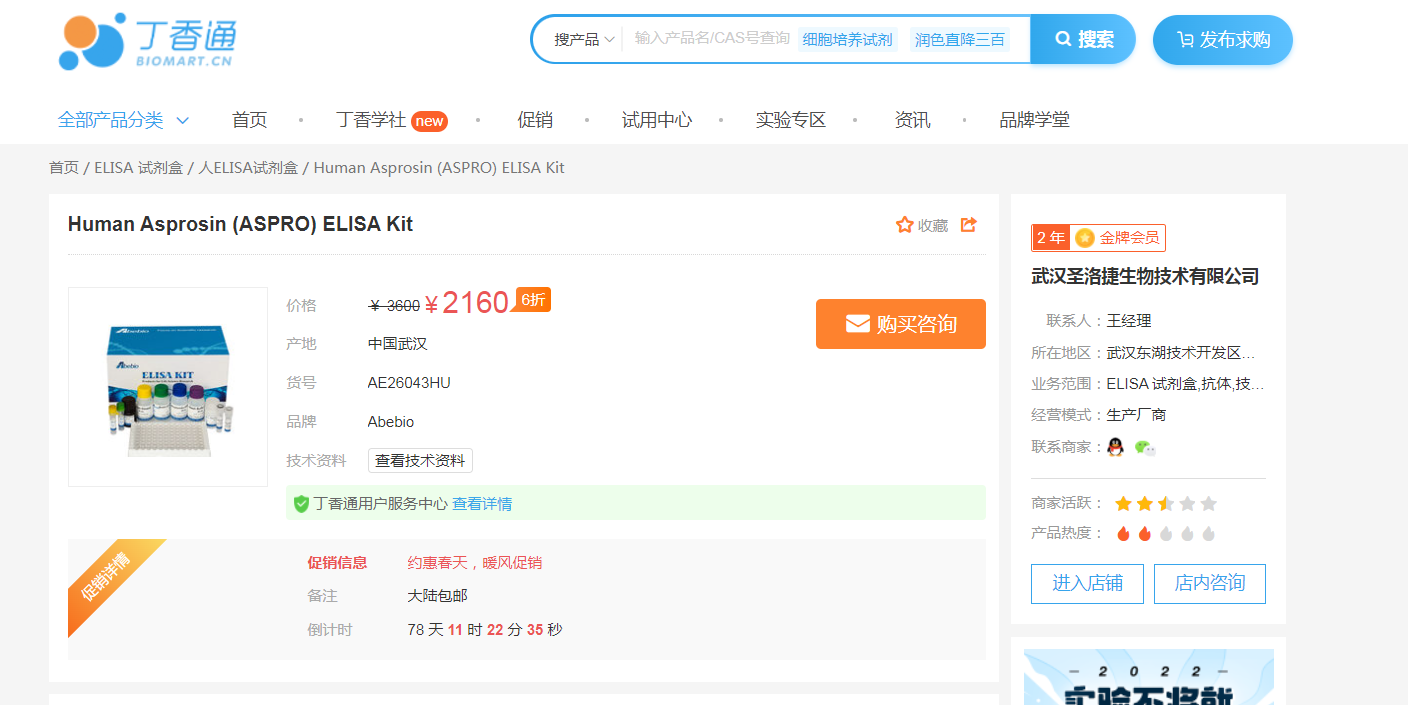The height and width of the screenshot is (705, 1408).
Task: Click the sale price 2160
Action: 467,303
